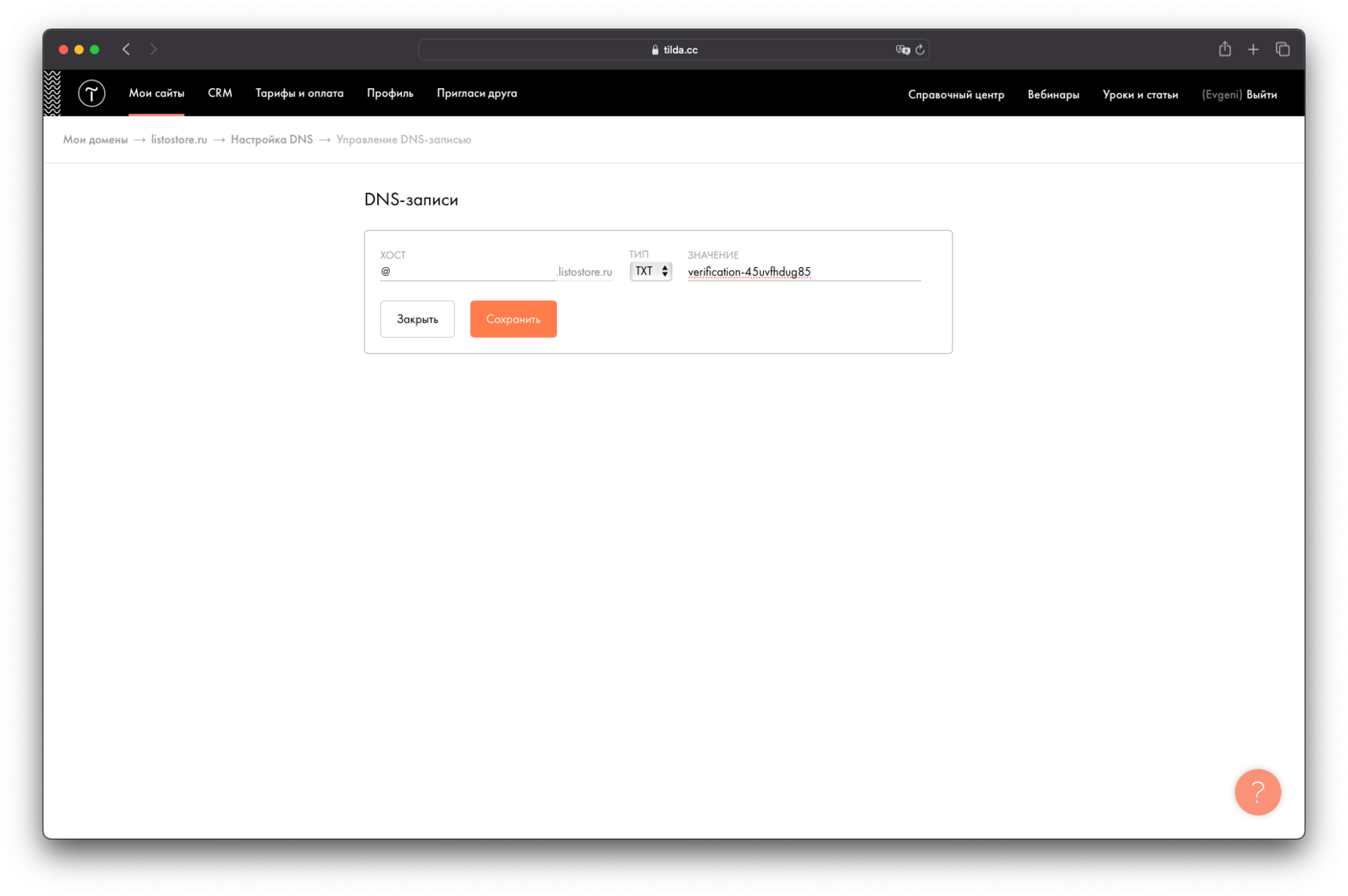The width and height of the screenshot is (1348, 896).
Task: Open the Мои сайты menu item
Action: click(156, 93)
